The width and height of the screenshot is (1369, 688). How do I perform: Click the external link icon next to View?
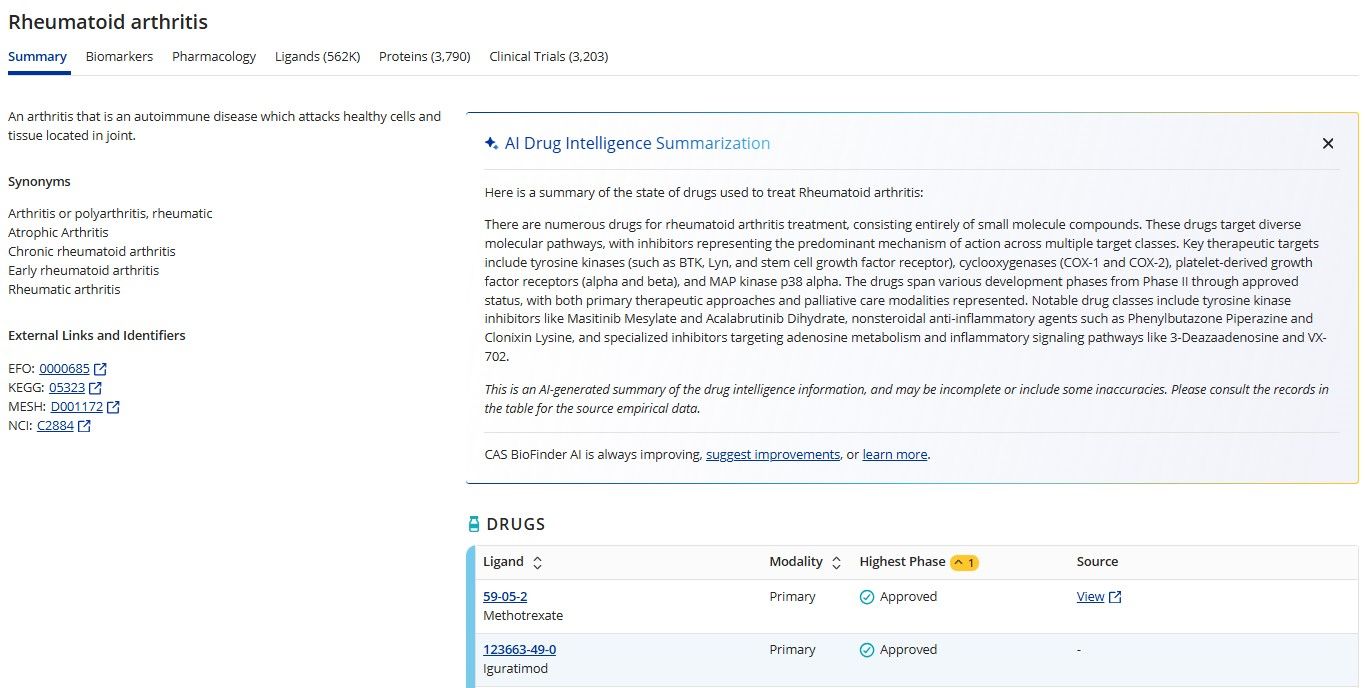(x=1115, y=597)
